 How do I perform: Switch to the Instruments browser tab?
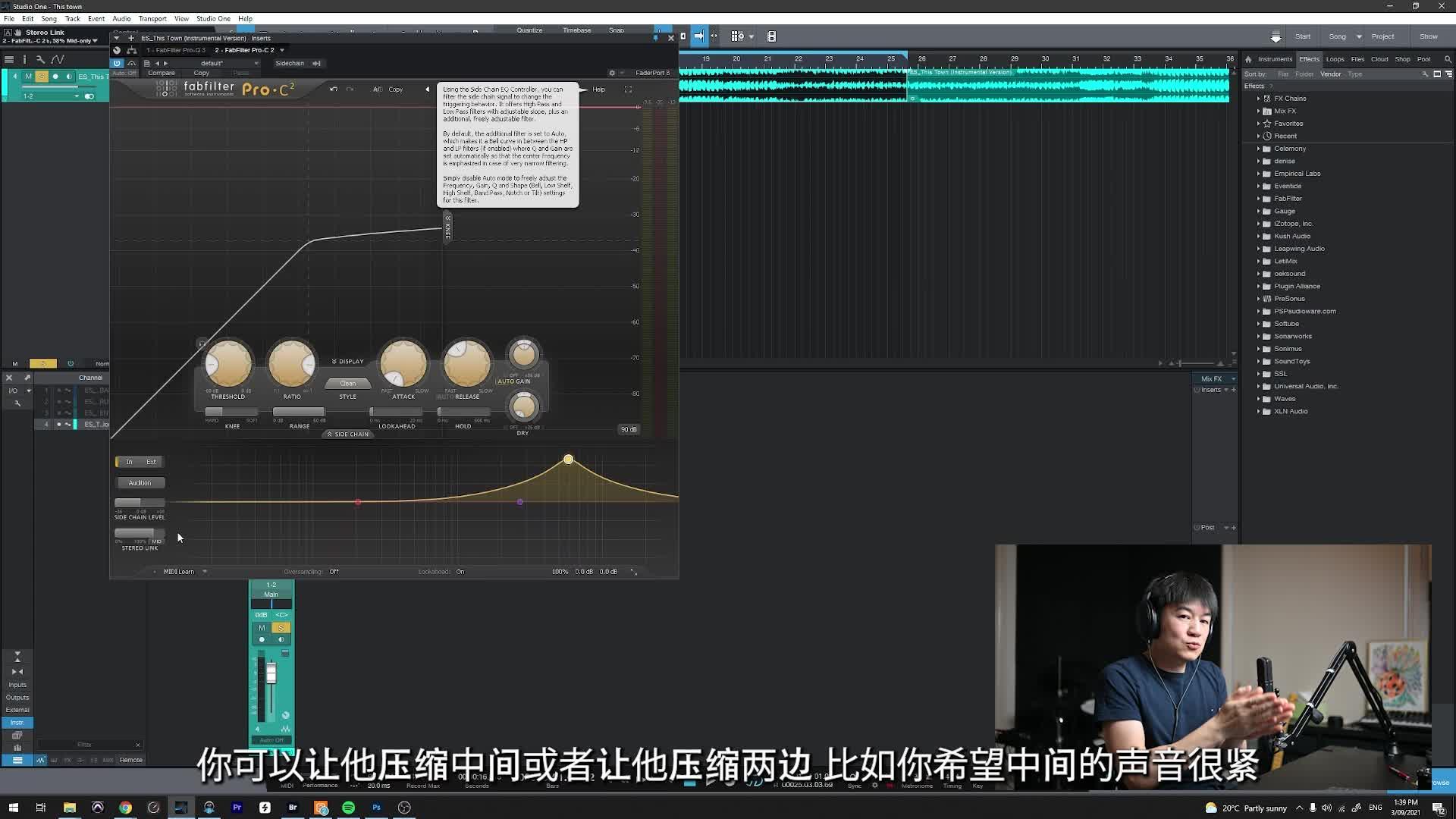(1275, 59)
